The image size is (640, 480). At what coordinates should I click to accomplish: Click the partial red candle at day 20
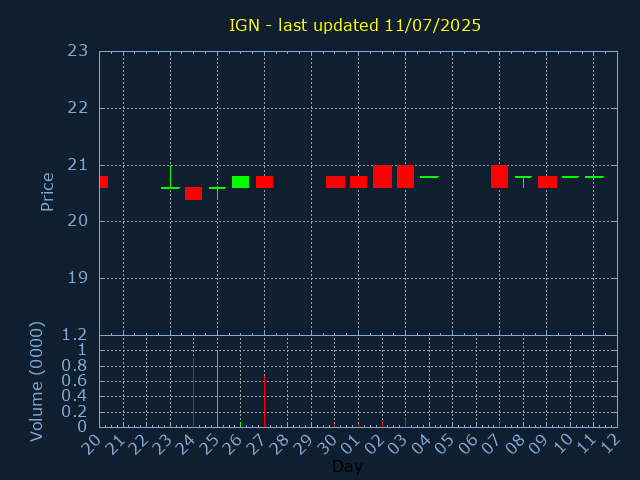104,182
